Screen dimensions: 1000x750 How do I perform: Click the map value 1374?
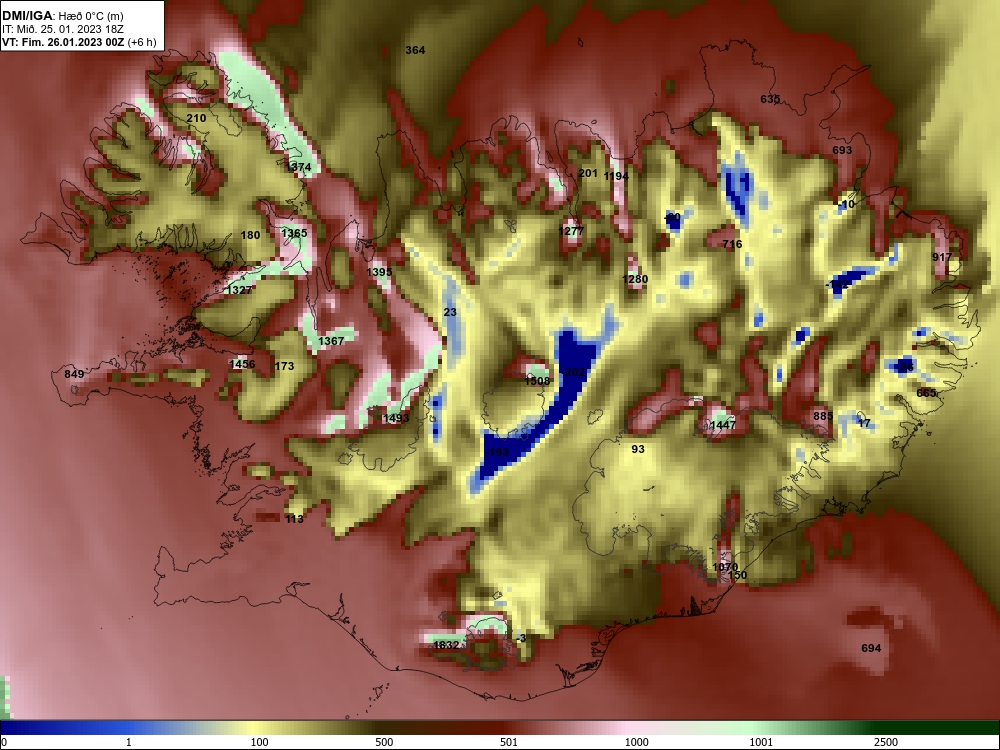[x=299, y=168]
